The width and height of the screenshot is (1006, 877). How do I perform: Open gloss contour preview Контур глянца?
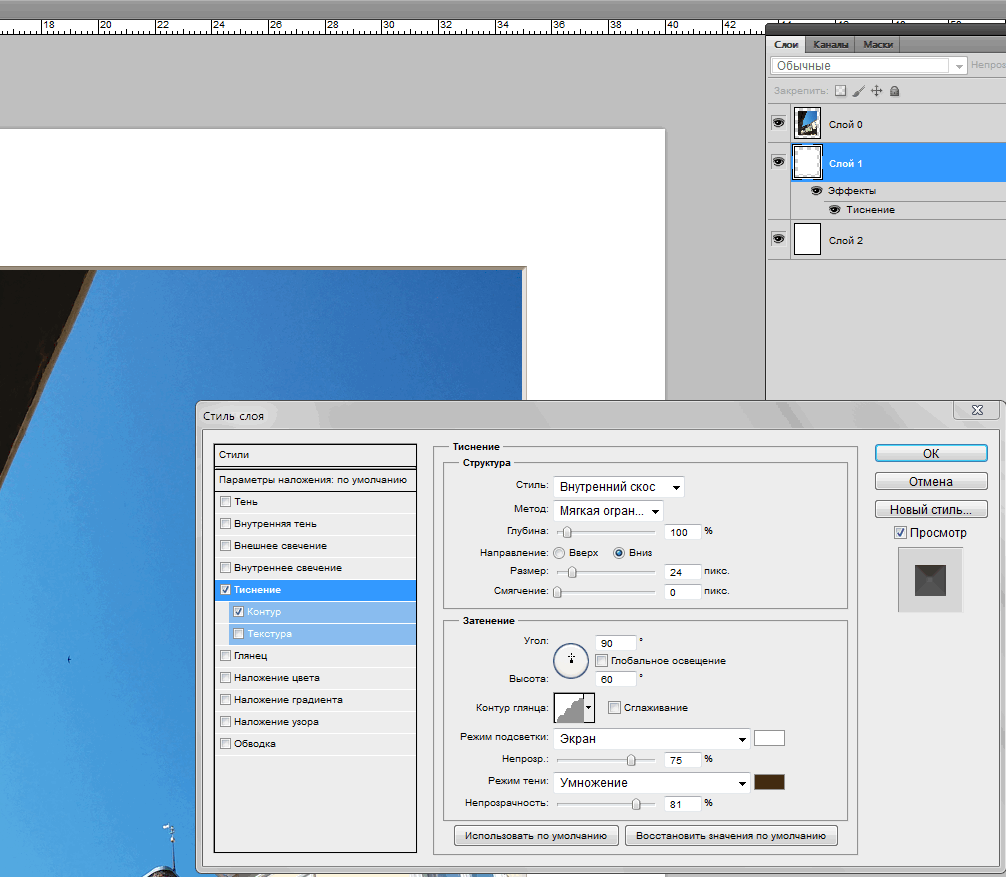click(x=569, y=708)
